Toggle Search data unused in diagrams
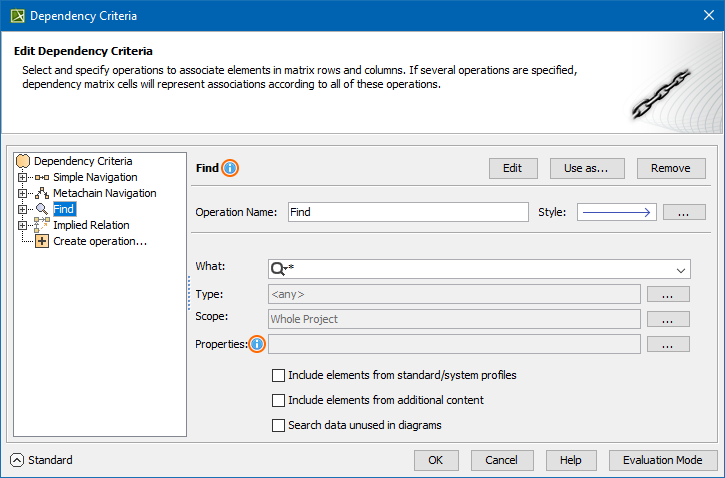Screen dimensions: 725x478 tap(279, 425)
